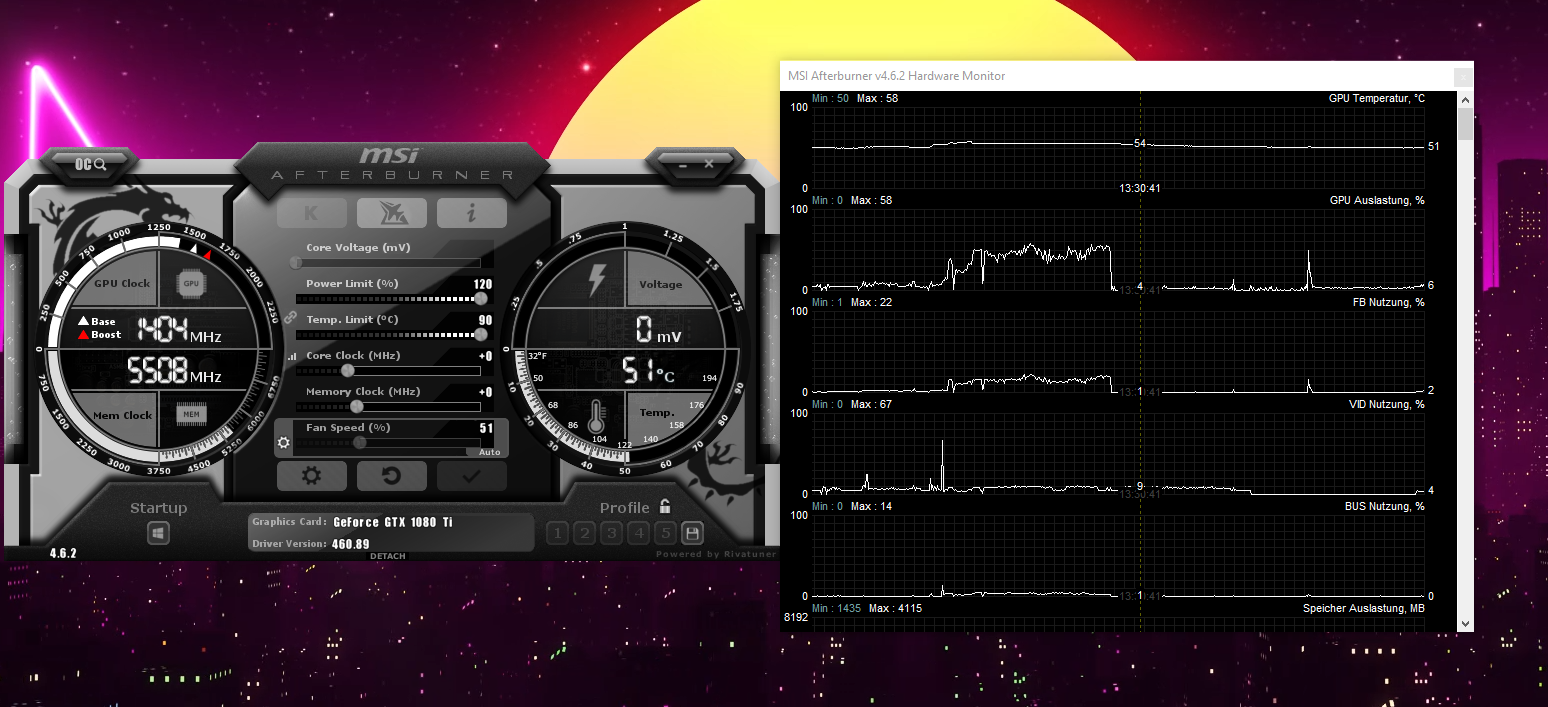Open the information window via i icon

point(471,212)
